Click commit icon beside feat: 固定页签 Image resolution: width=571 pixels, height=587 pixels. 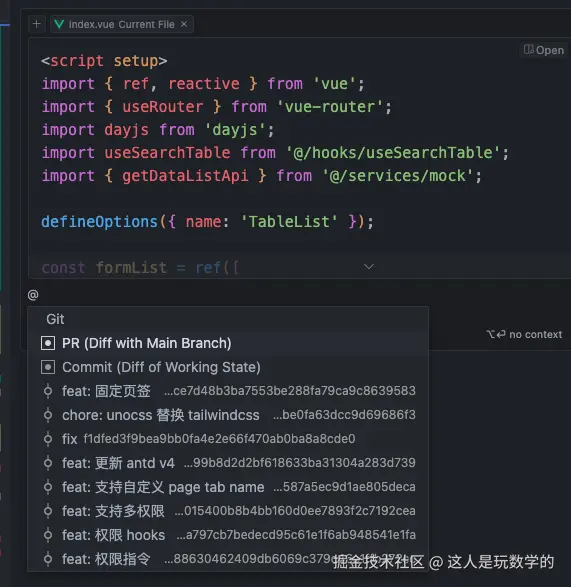click(x=48, y=391)
